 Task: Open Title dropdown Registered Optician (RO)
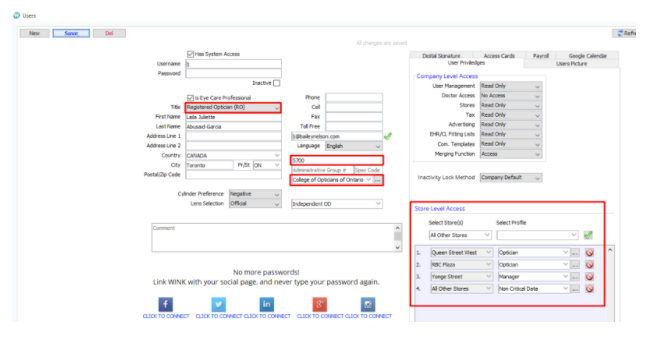click(x=234, y=107)
